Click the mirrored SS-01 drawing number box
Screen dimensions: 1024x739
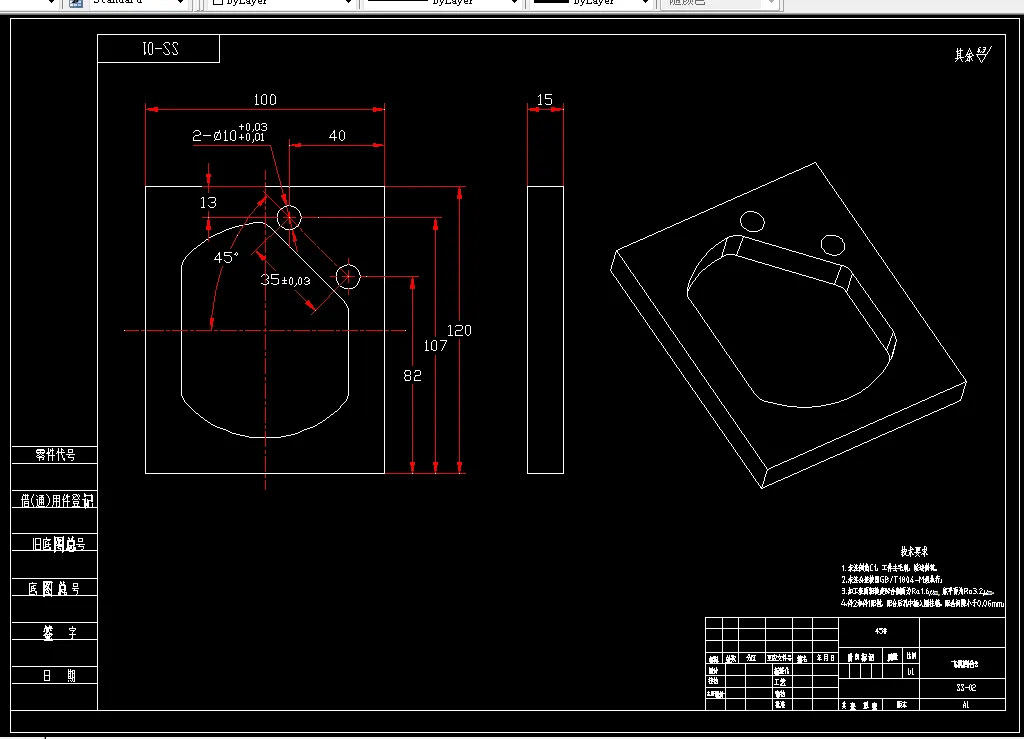159,49
